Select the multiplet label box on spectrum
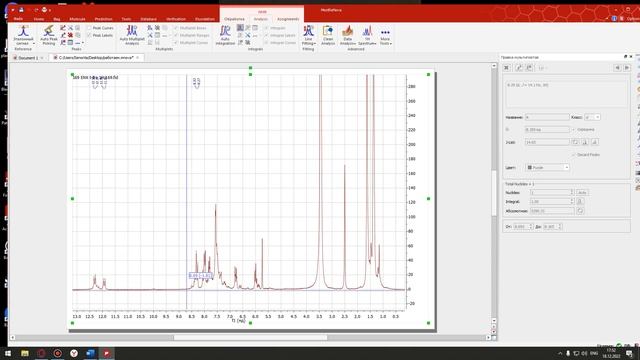The width and height of the screenshot is (640, 360). (200, 276)
